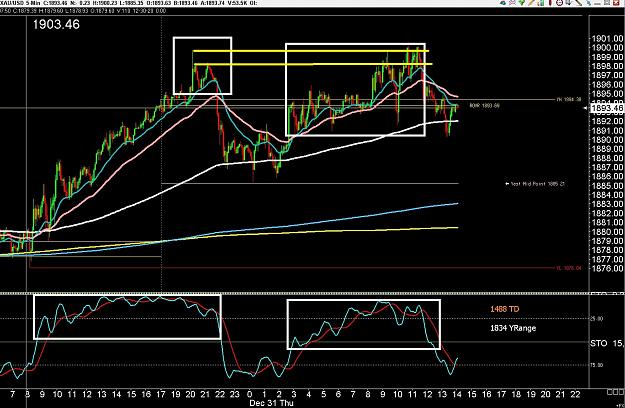This screenshot has height=408, width=625.
Task: Click hour 23 on the time axis
Action: pos(234,394)
